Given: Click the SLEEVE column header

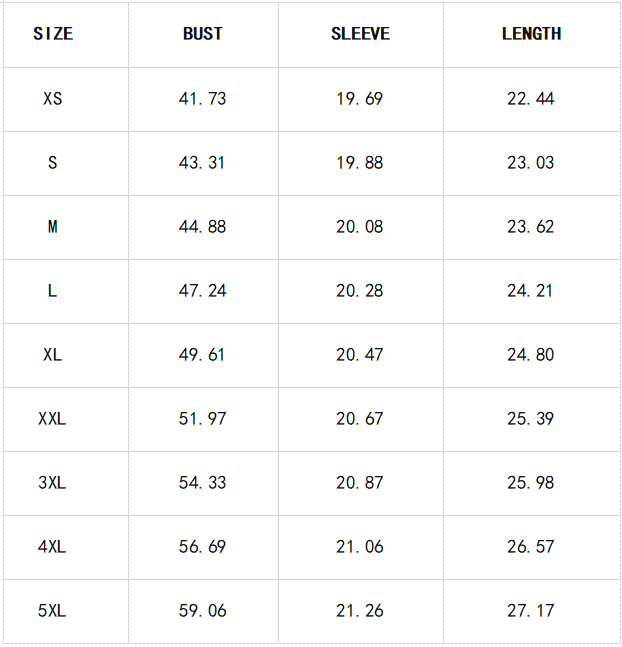Looking at the screenshot, I should [x=360, y=34].
